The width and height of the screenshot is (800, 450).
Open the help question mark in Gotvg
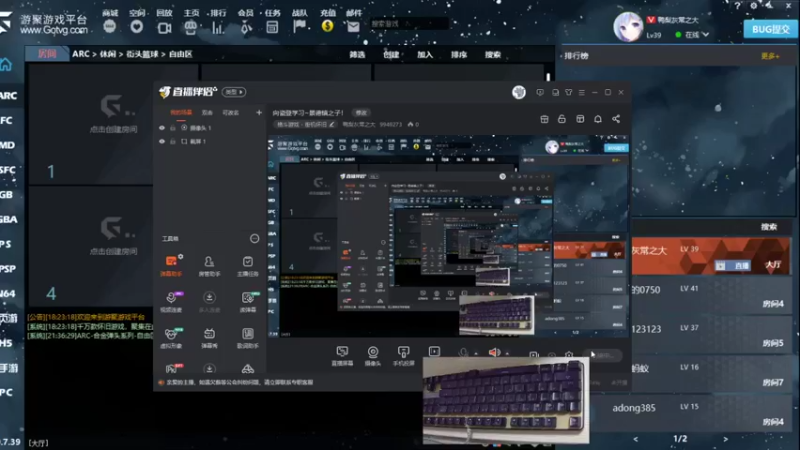737,6
